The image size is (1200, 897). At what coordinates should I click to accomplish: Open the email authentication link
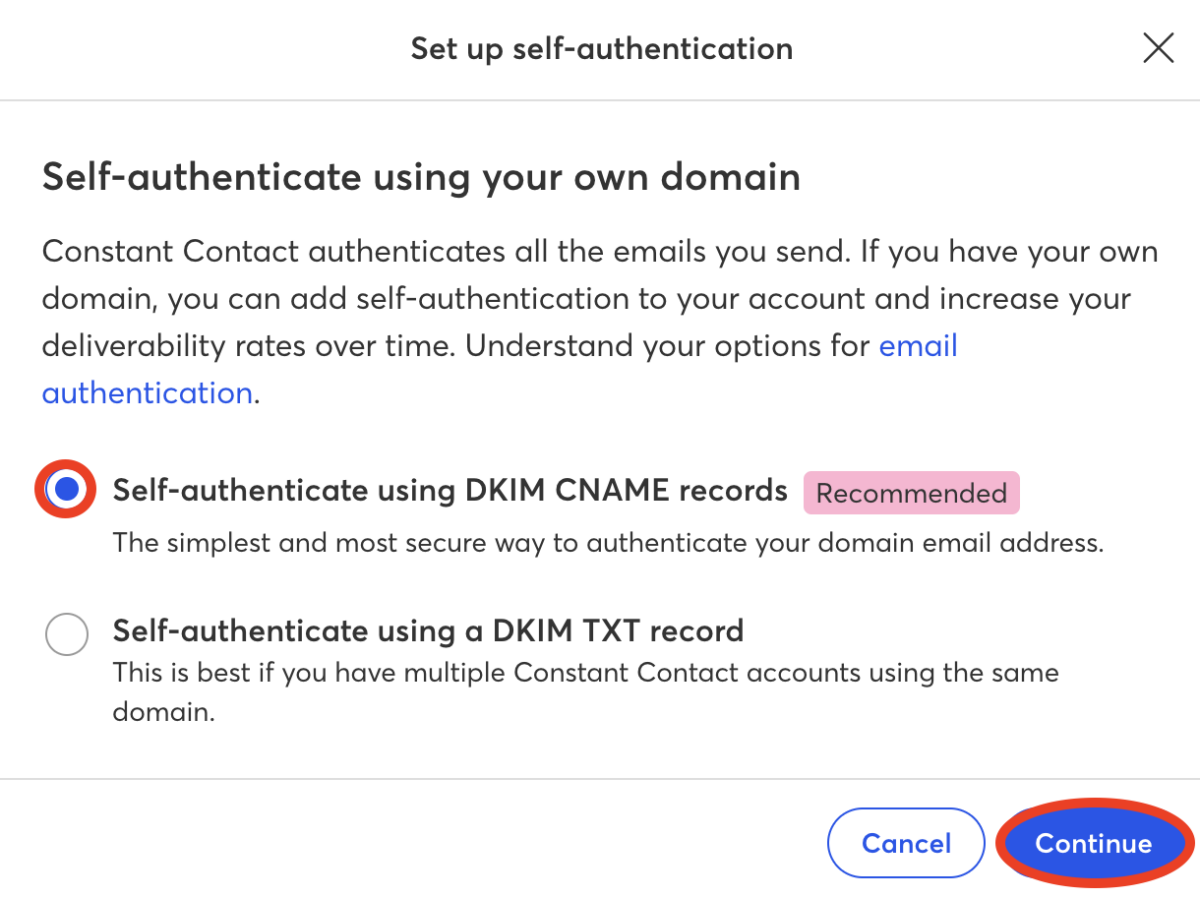tap(917, 345)
